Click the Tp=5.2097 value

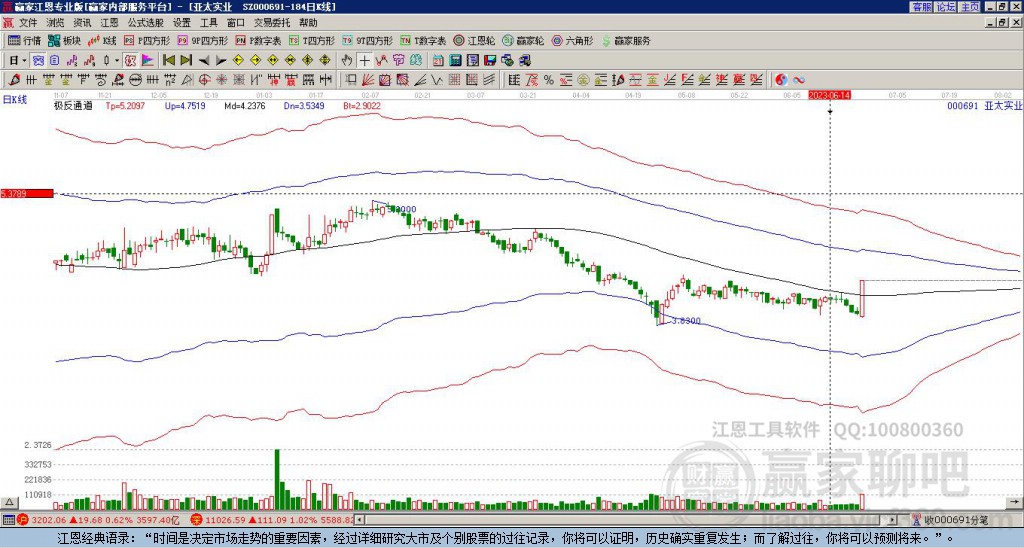click(125, 105)
